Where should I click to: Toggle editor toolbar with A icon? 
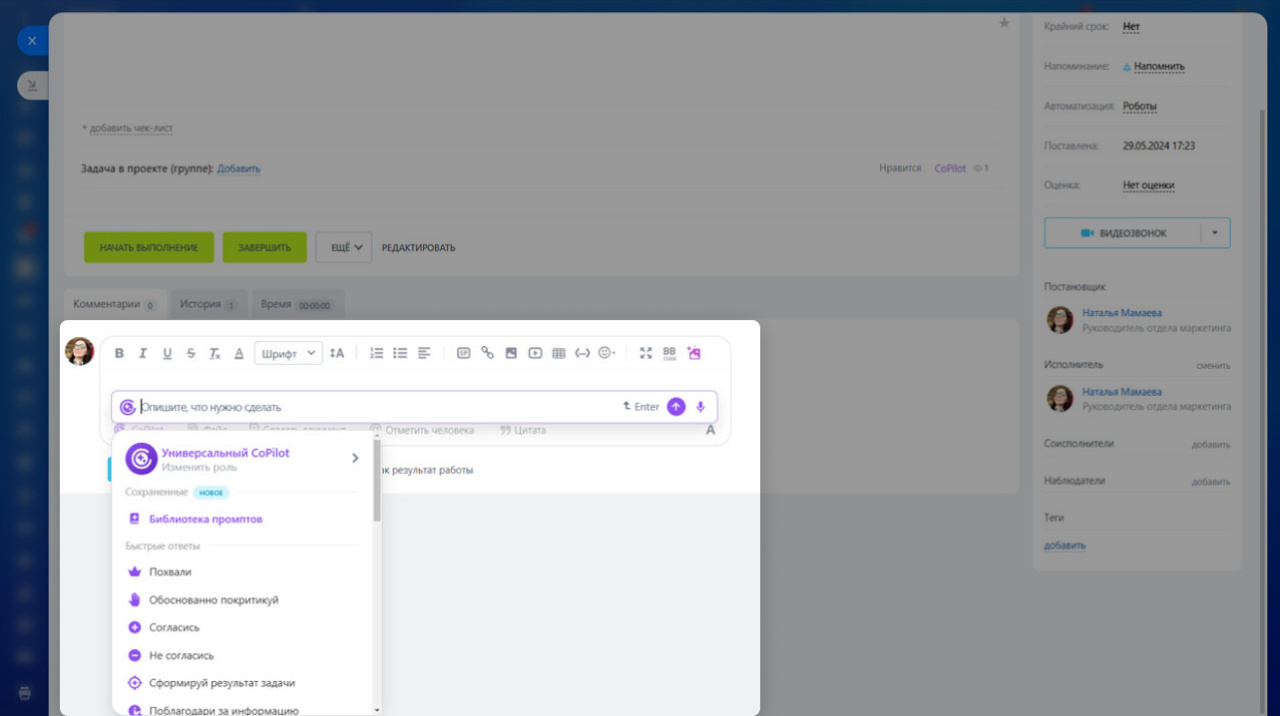point(711,430)
